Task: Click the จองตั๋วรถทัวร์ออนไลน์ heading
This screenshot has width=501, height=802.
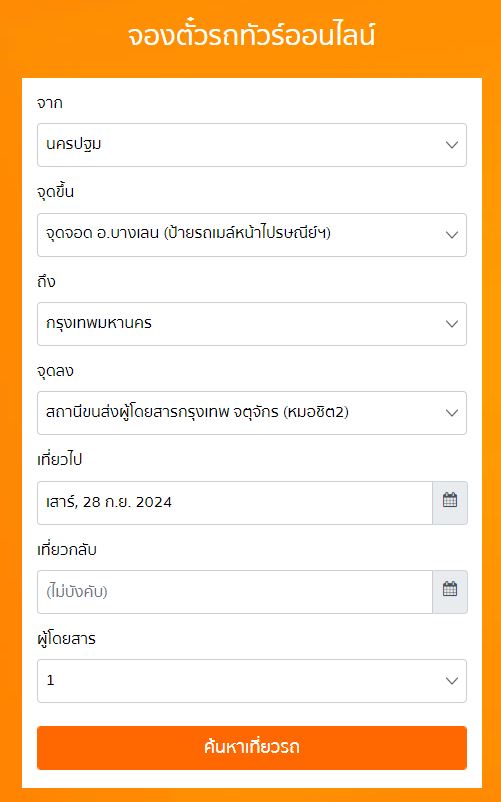Action: tap(251, 35)
